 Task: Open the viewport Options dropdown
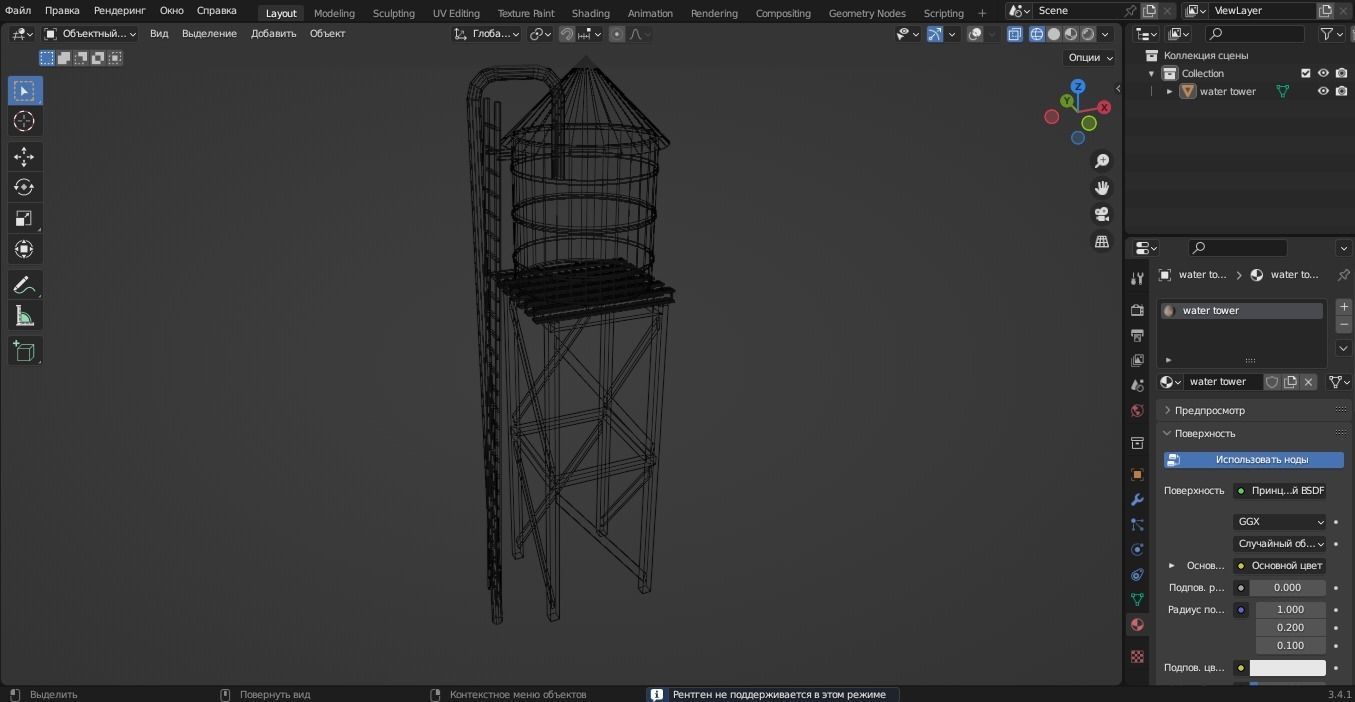(1090, 57)
